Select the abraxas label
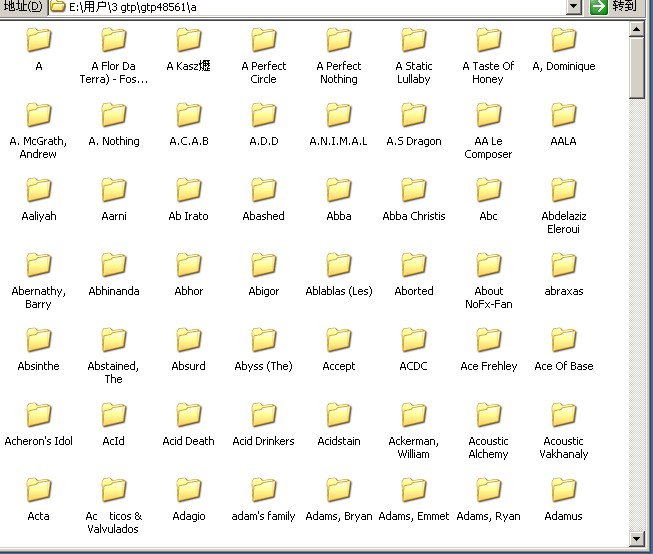Image resolution: width=653 pixels, height=554 pixels. point(563,291)
